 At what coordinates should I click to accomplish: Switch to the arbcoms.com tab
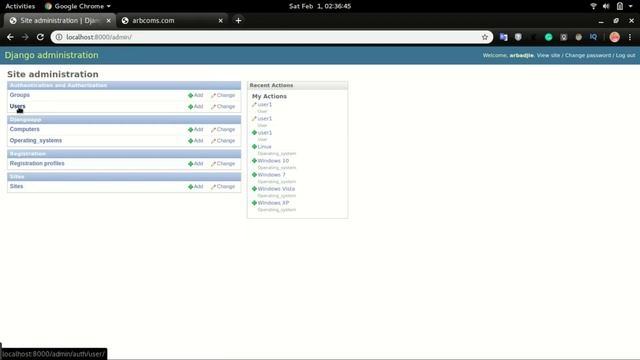point(172,20)
